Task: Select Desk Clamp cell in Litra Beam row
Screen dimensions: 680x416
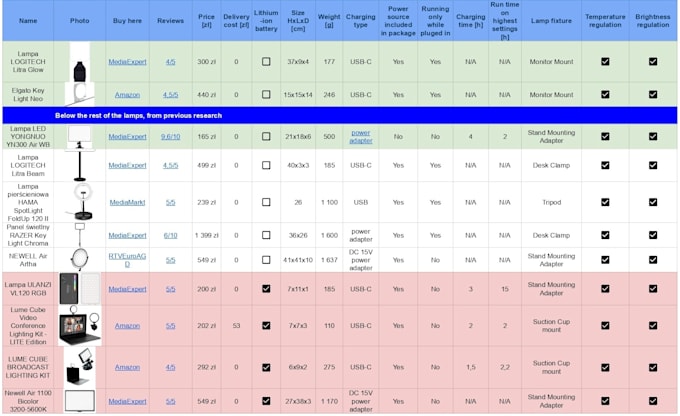Action: click(x=551, y=165)
